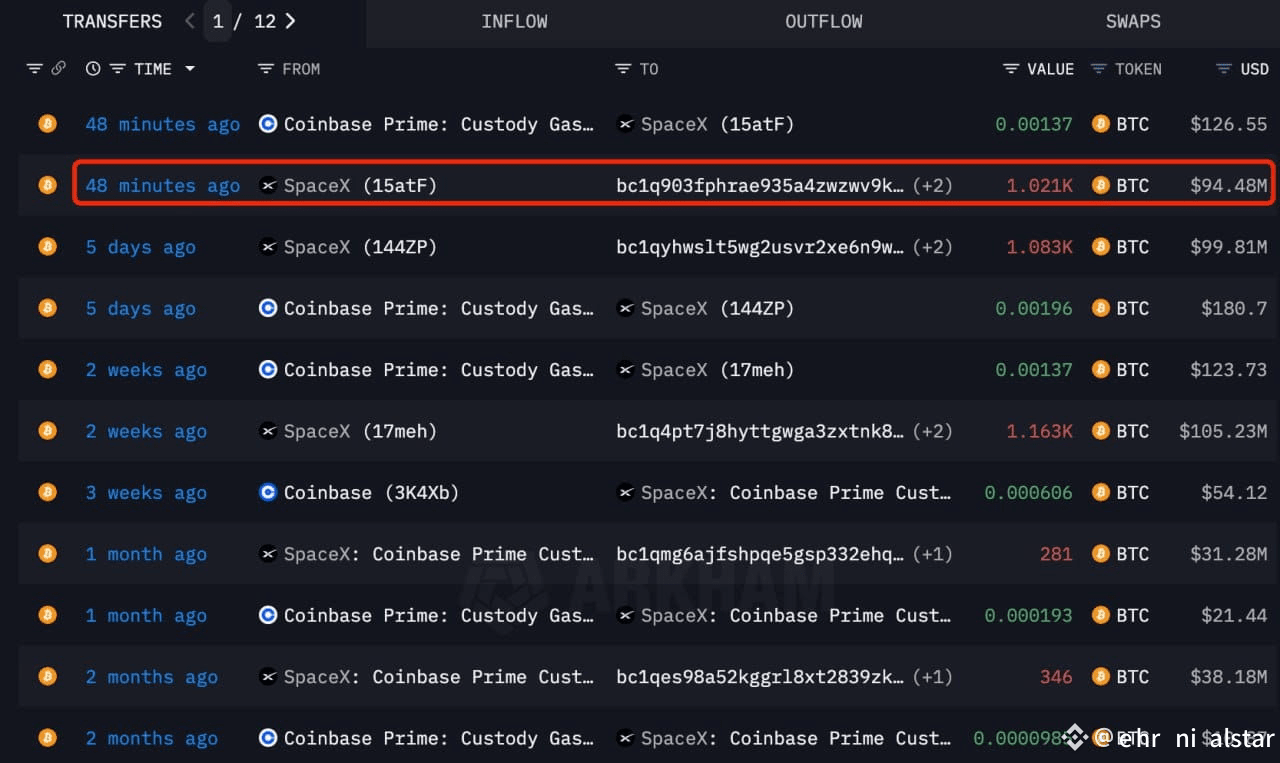Open the FROM column filter
The width and height of the screenshot is (1280, 763).
[x=265, y=69]
